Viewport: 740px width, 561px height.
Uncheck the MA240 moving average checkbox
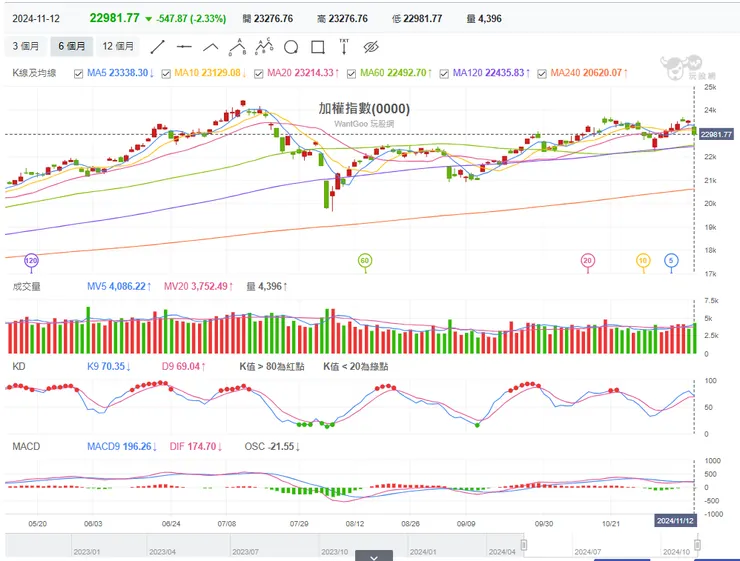pos(541,73)
